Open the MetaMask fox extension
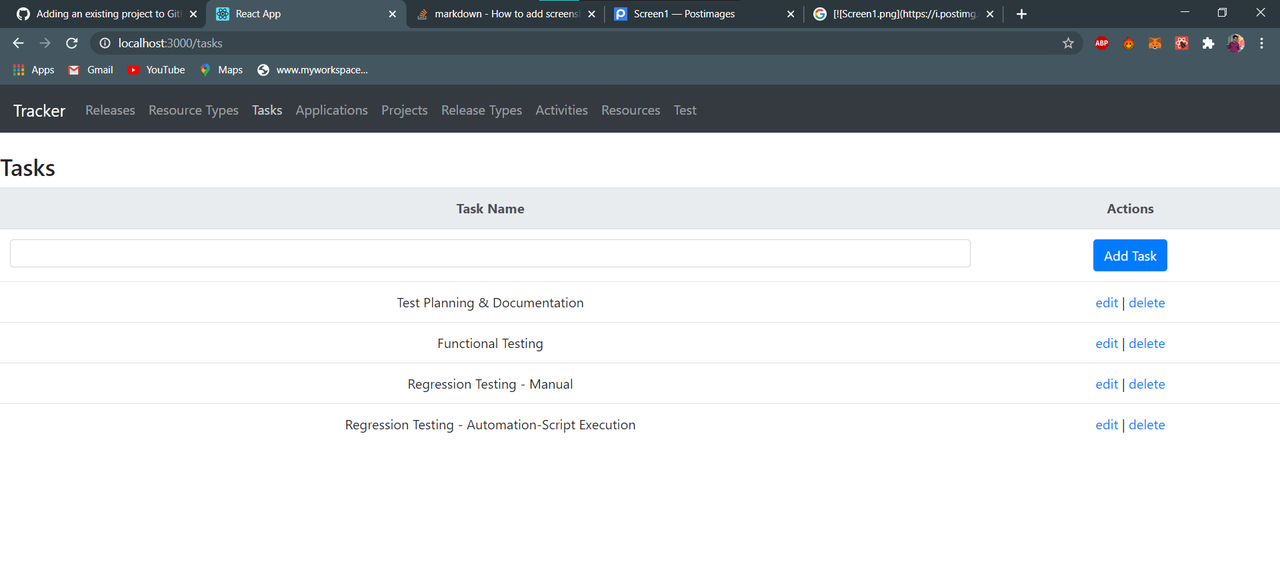The width and height of the screenshot is (1280, 578). (1154, 43)
